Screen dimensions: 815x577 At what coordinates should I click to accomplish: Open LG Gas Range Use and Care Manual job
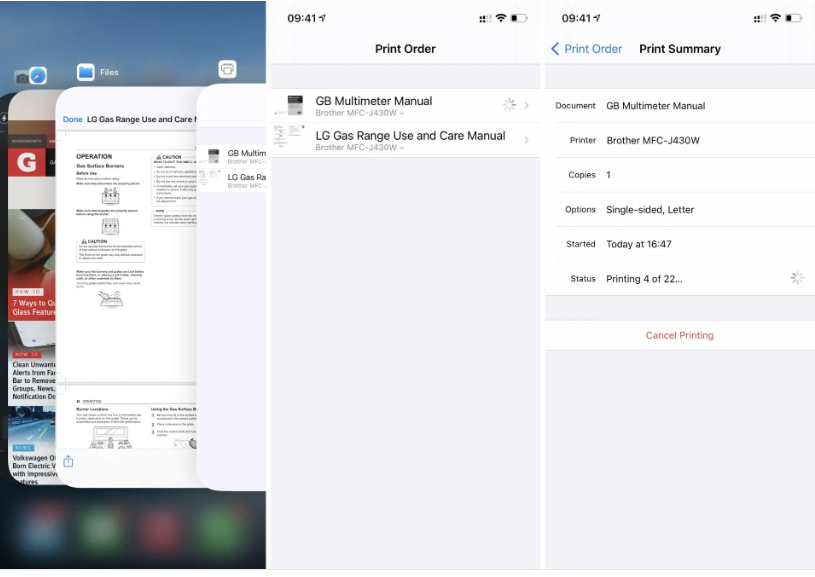(x=405, y=140)
